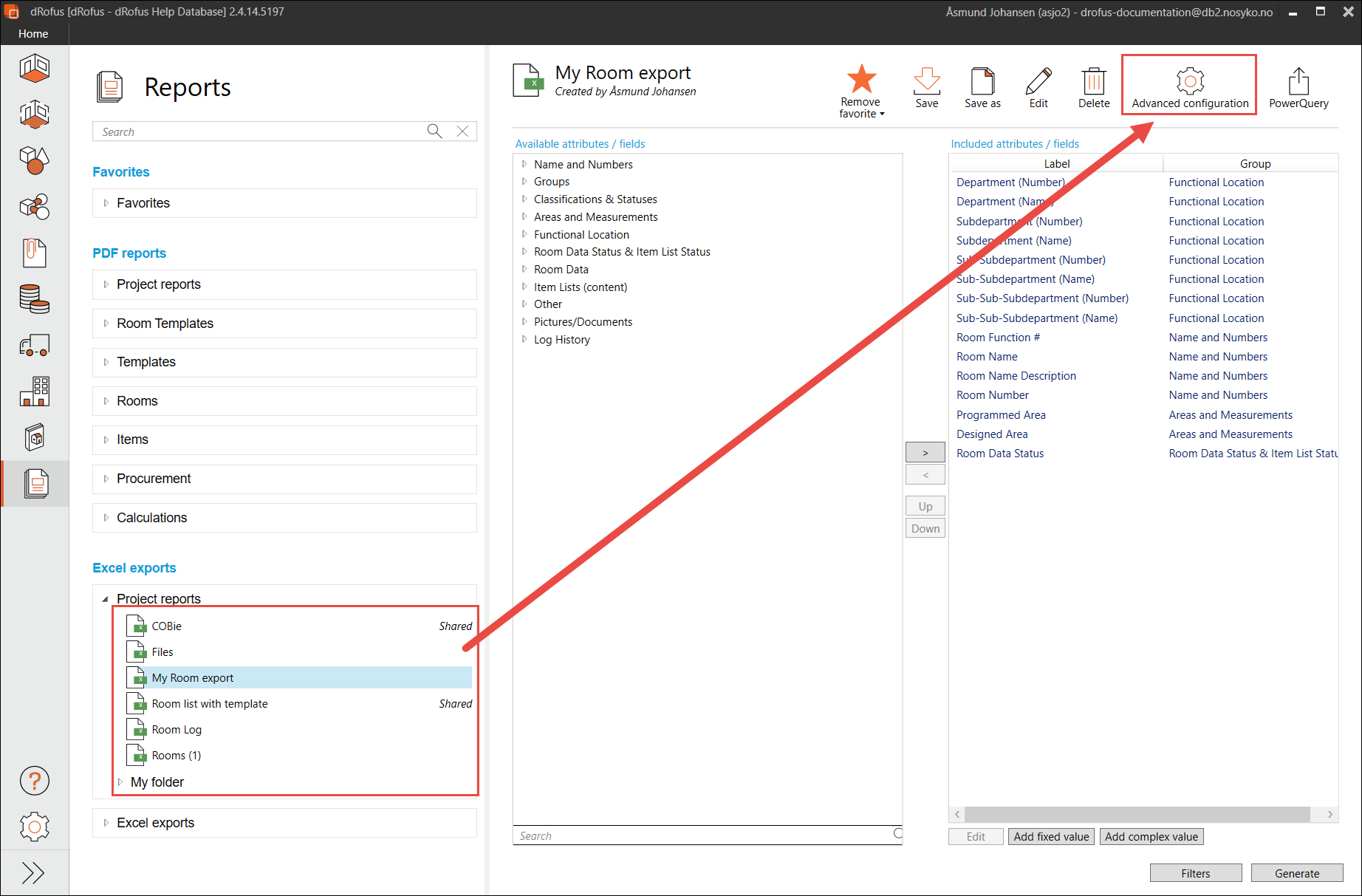Click the Edit pencil icon
The height and width of the screenshot is (896, 1362).
[x=1038, y=81]
